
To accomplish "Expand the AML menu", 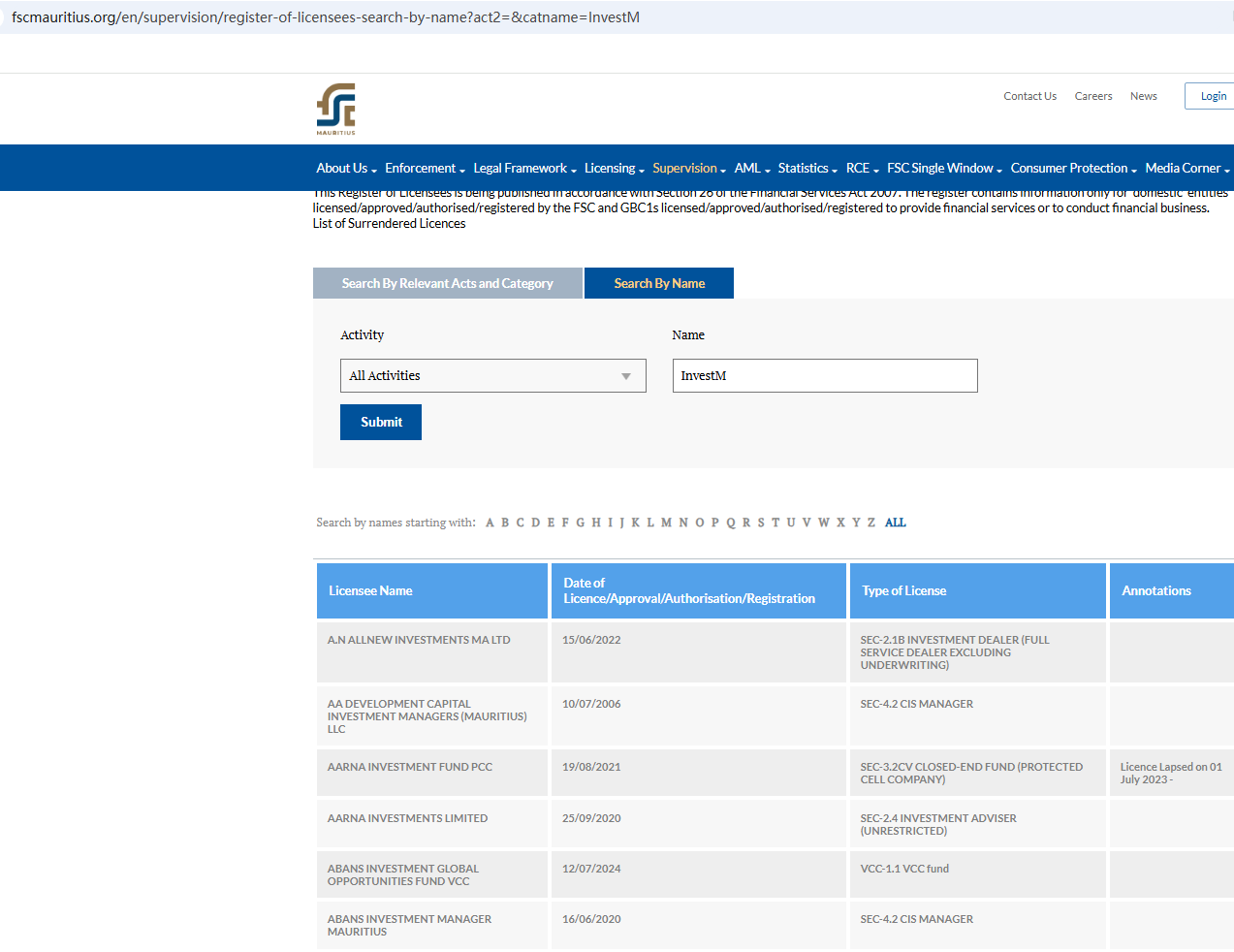I will pos(751,169).
